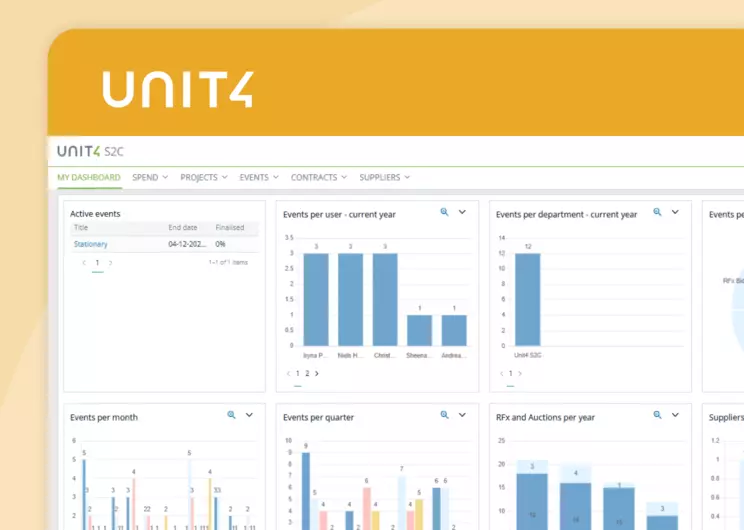
Task: Expand the Spend menu
Action: (150, 177)
